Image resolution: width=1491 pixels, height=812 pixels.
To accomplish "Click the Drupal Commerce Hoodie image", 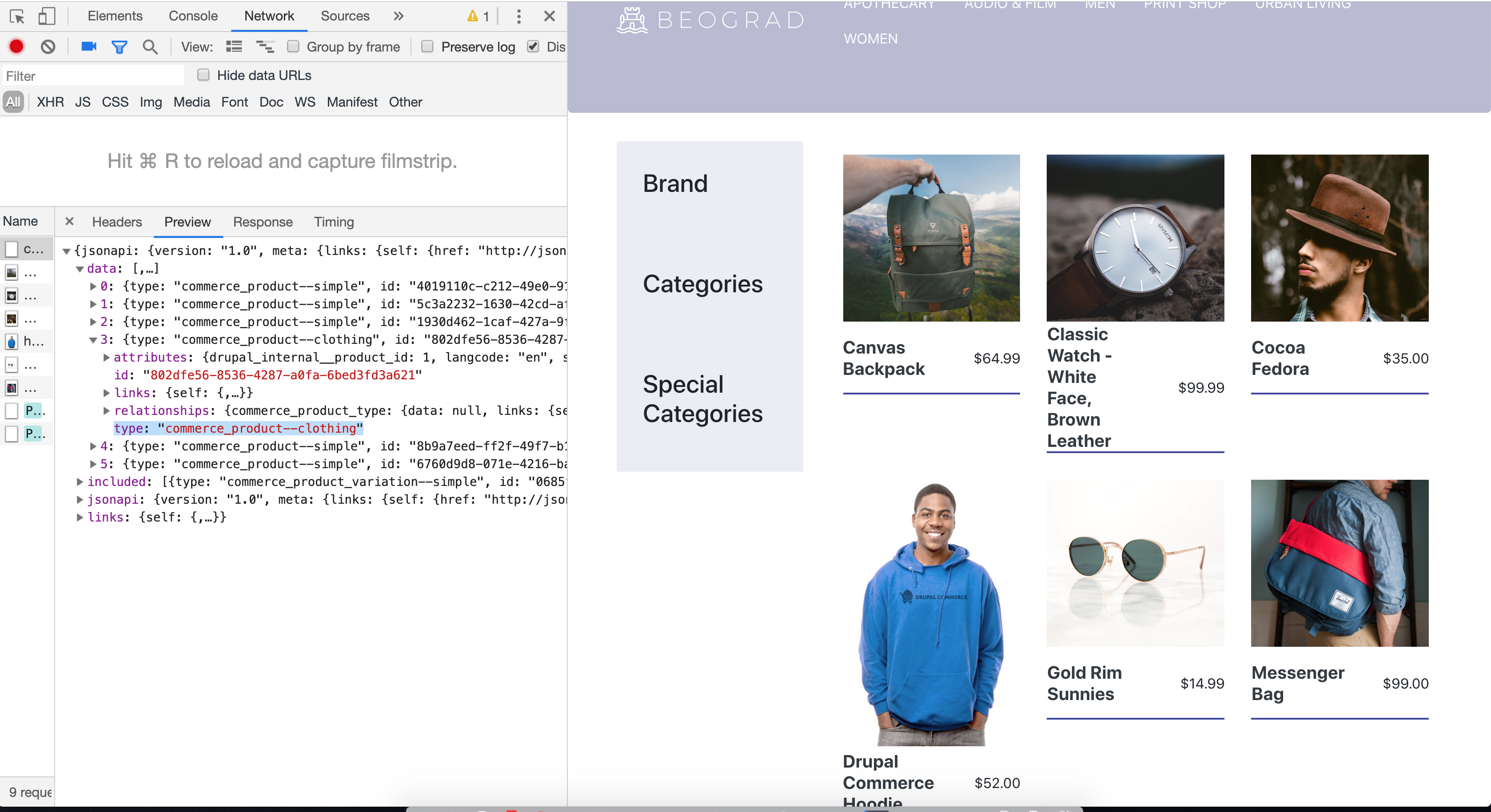I will pyautogui.click(x=931, y=613).
